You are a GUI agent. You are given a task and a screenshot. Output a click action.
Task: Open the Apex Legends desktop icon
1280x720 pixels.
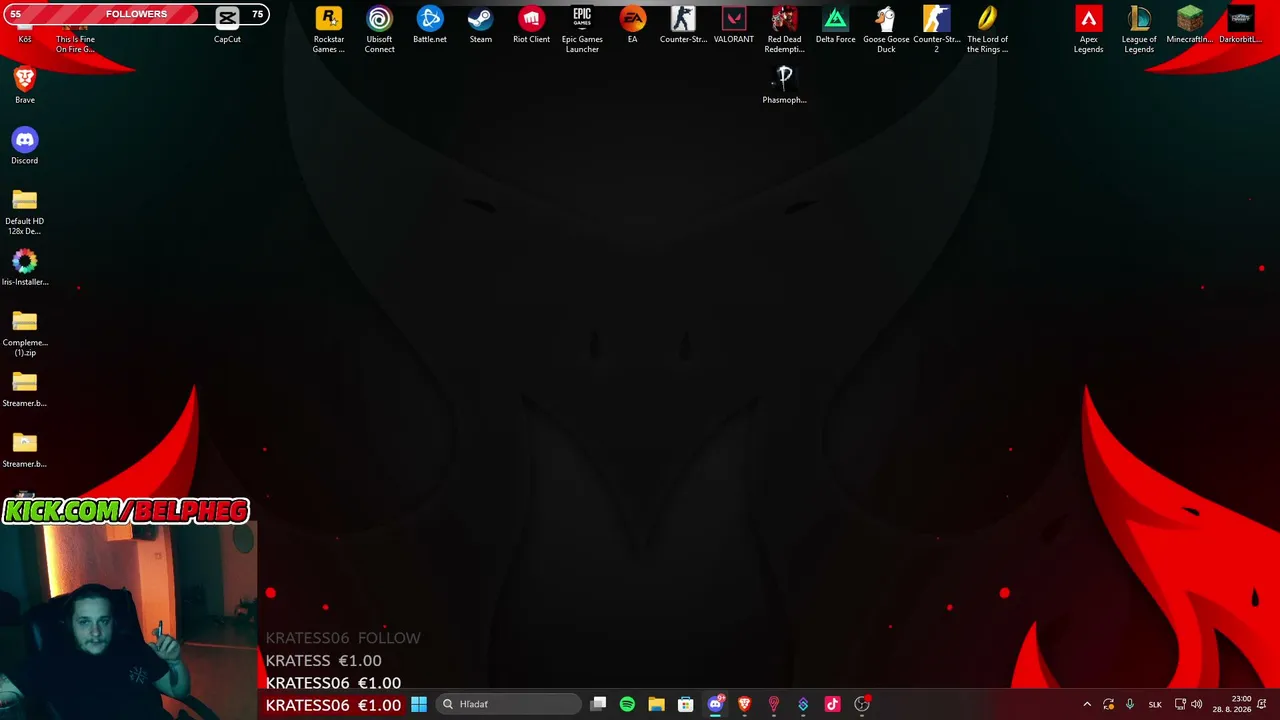1088,30
